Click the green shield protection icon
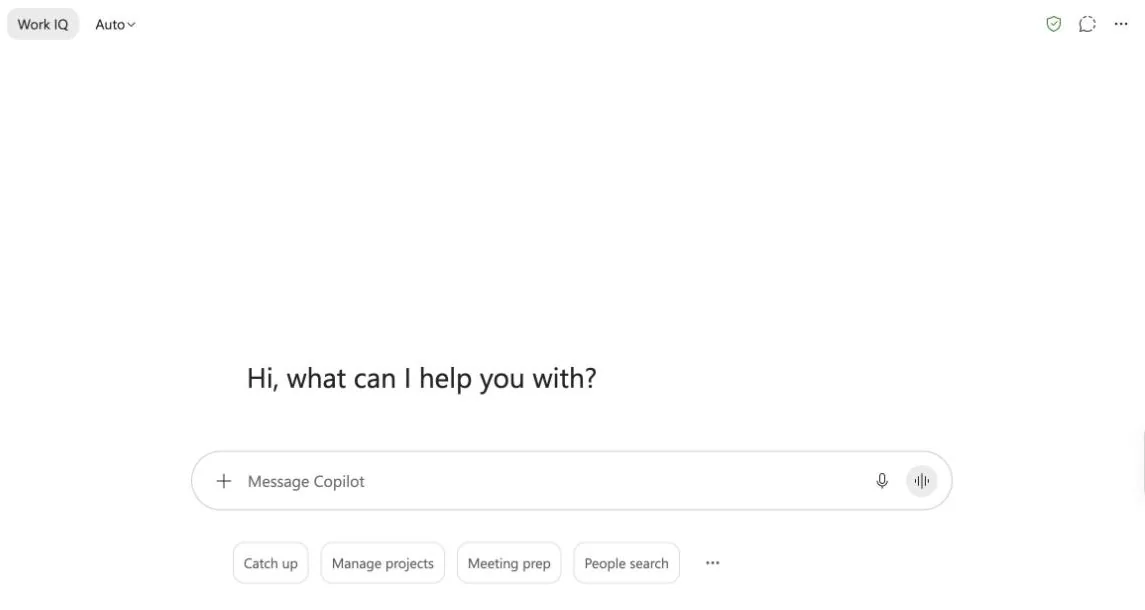 (1053, 24)
